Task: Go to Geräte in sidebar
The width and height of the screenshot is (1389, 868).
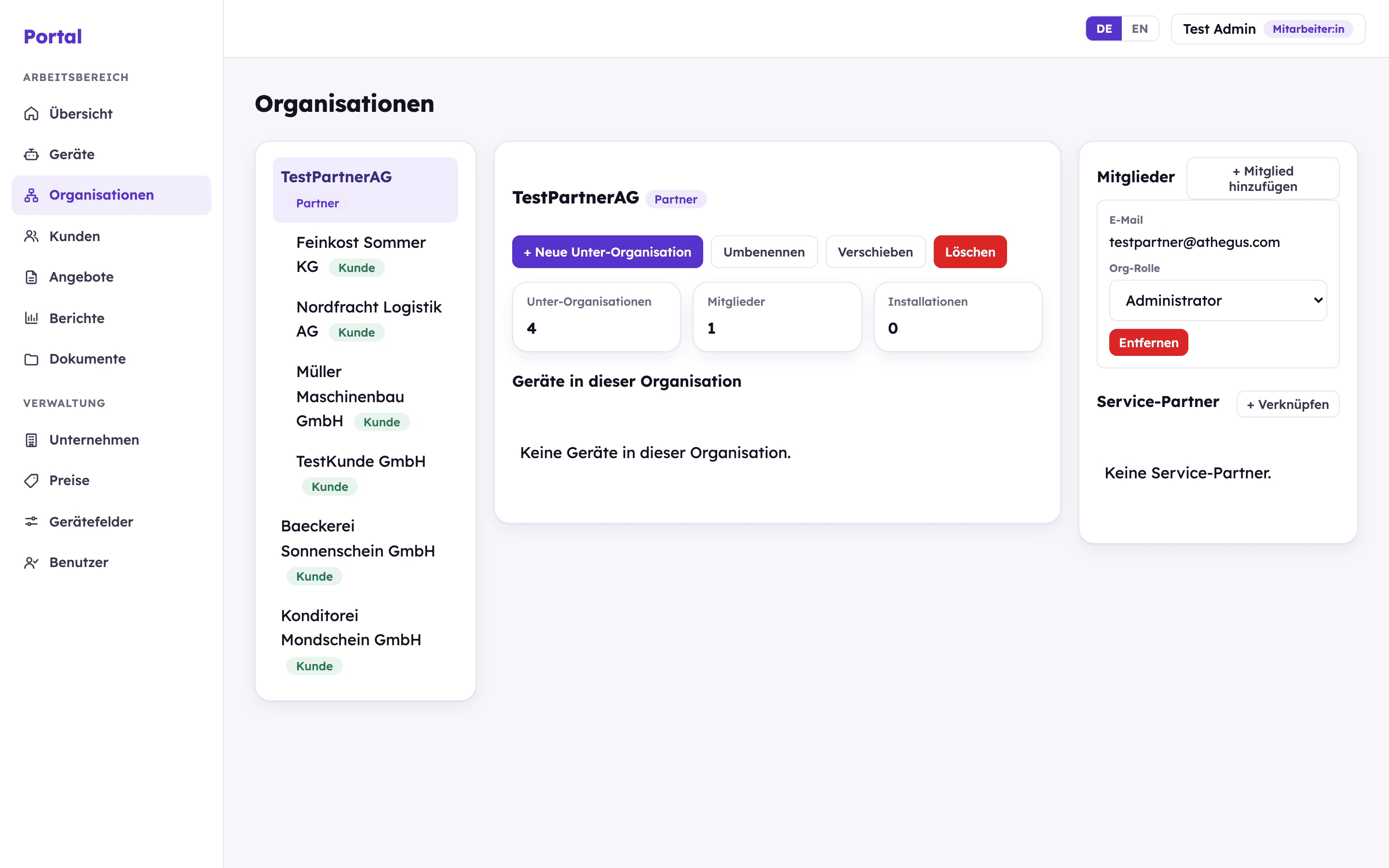Action: click(111, 154)
